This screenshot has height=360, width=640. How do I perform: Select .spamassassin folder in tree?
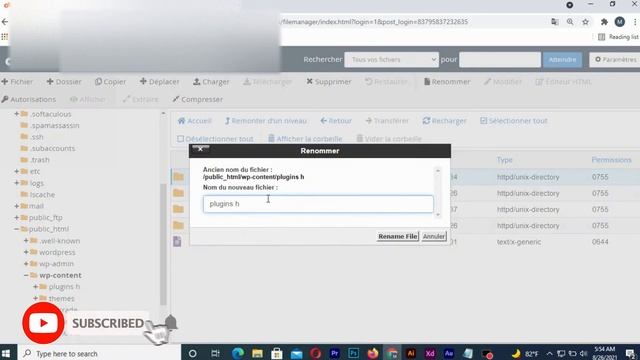55,125
